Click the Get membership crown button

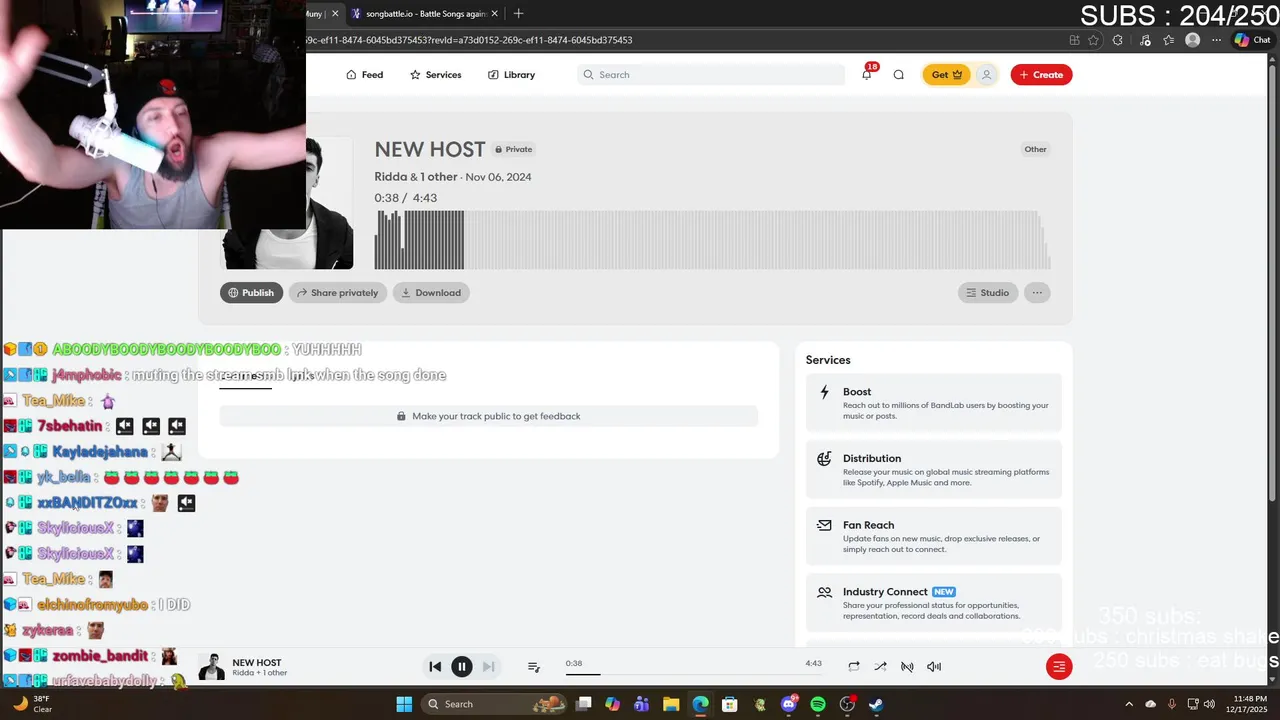(946, 75)
